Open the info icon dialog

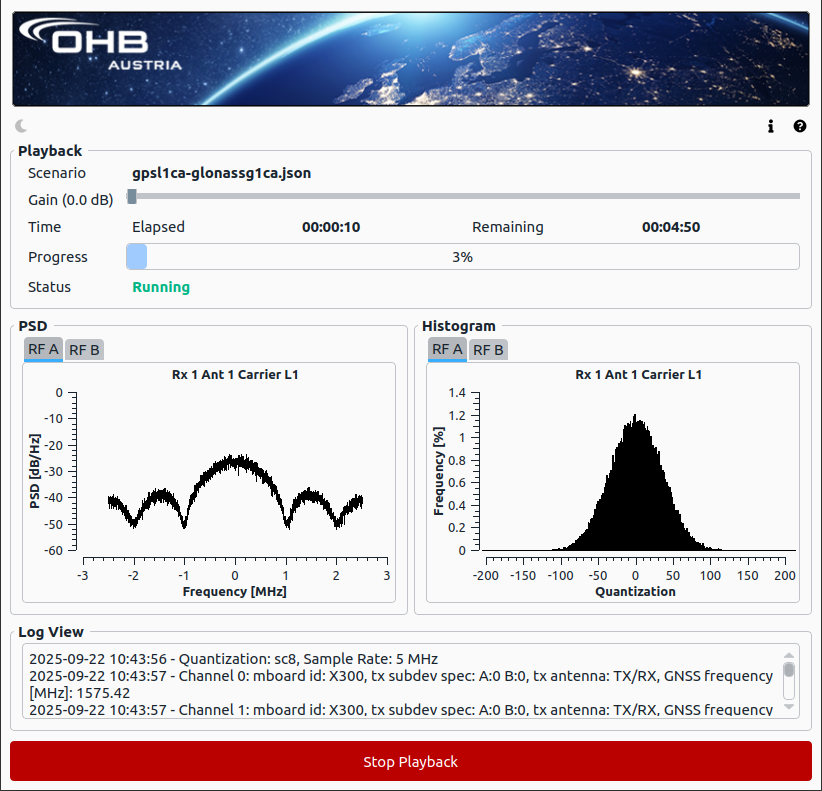[x=770, y=126]
